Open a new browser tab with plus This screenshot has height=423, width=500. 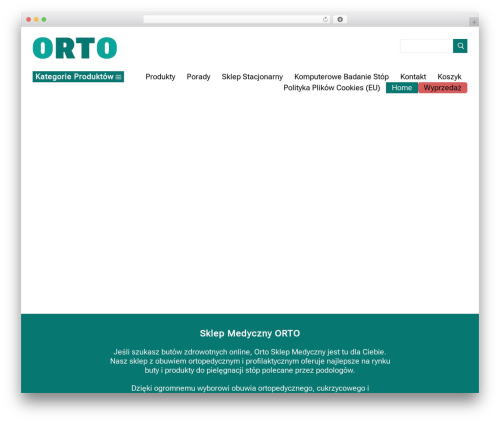(474, 22)
